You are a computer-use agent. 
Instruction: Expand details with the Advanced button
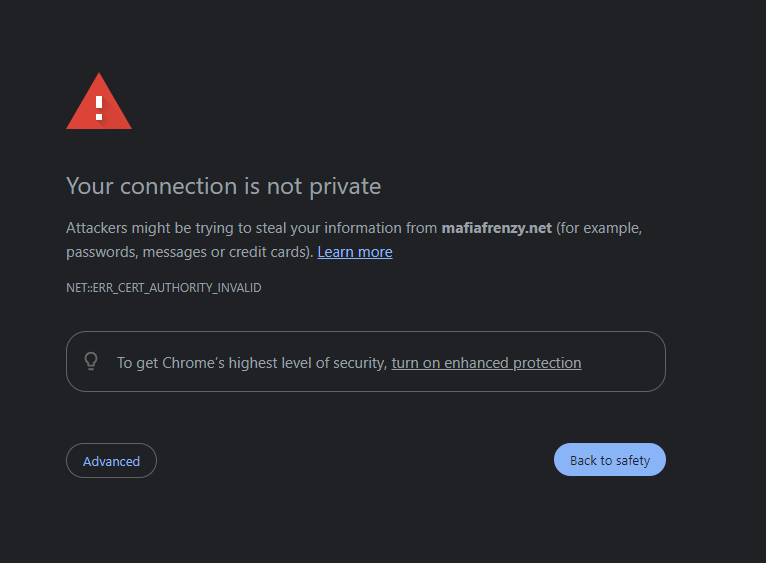click(111, 460)
